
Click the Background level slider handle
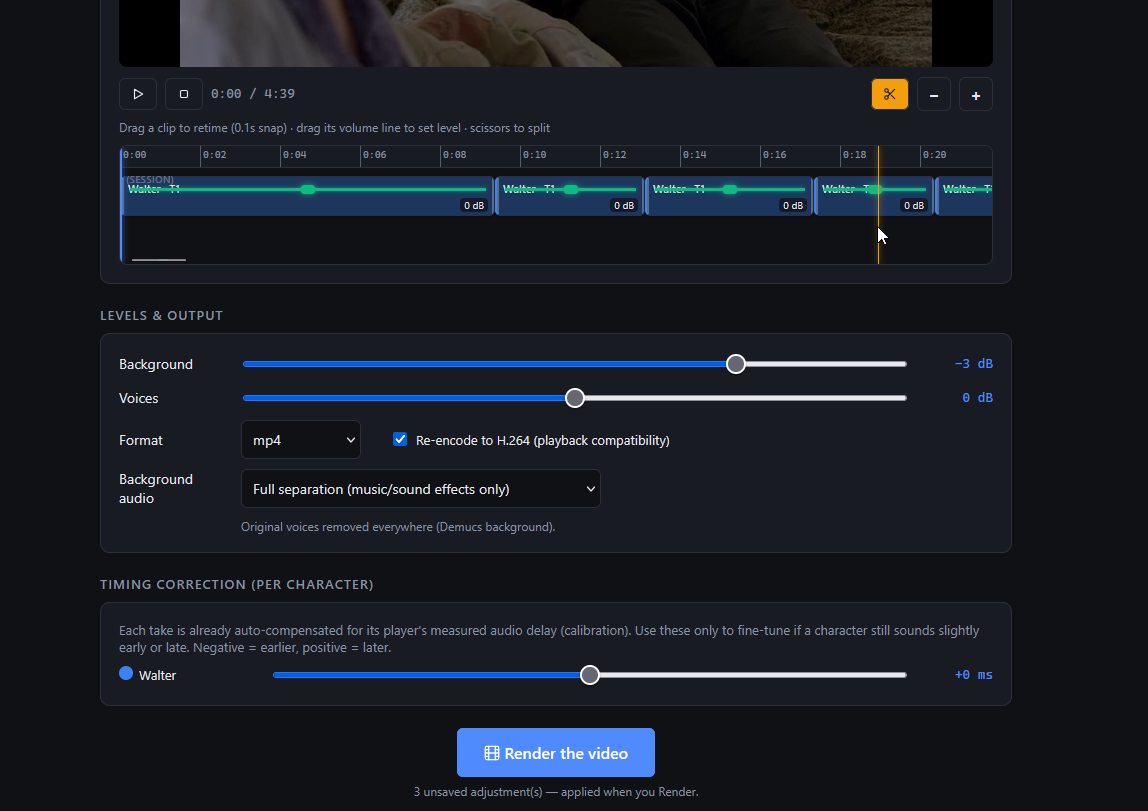(736, 364)
